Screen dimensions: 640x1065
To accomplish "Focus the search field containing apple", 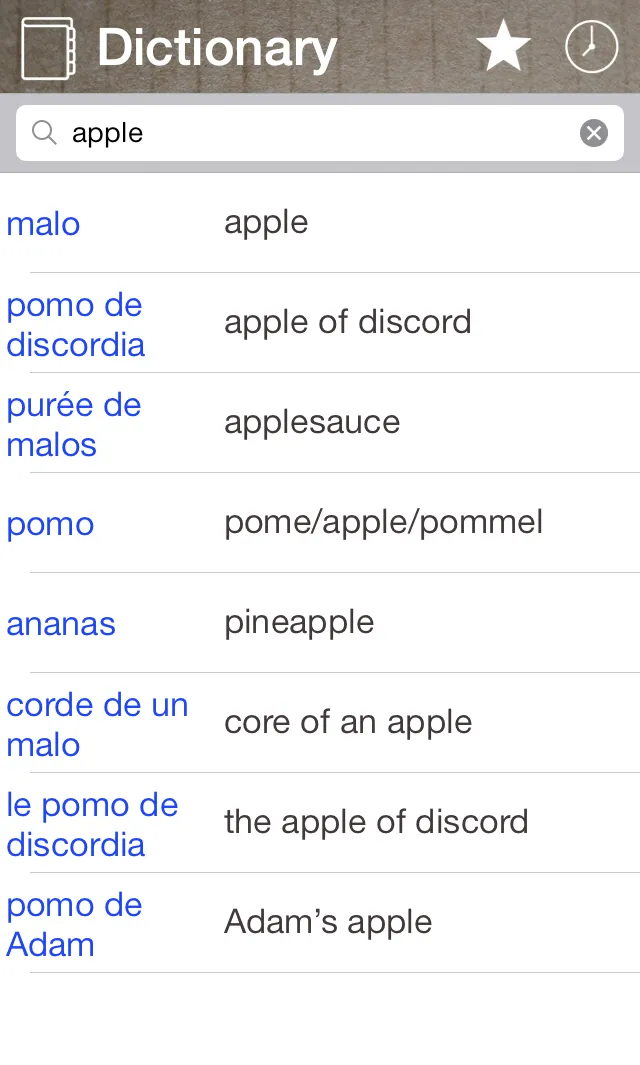I will [x=320, y=133].
